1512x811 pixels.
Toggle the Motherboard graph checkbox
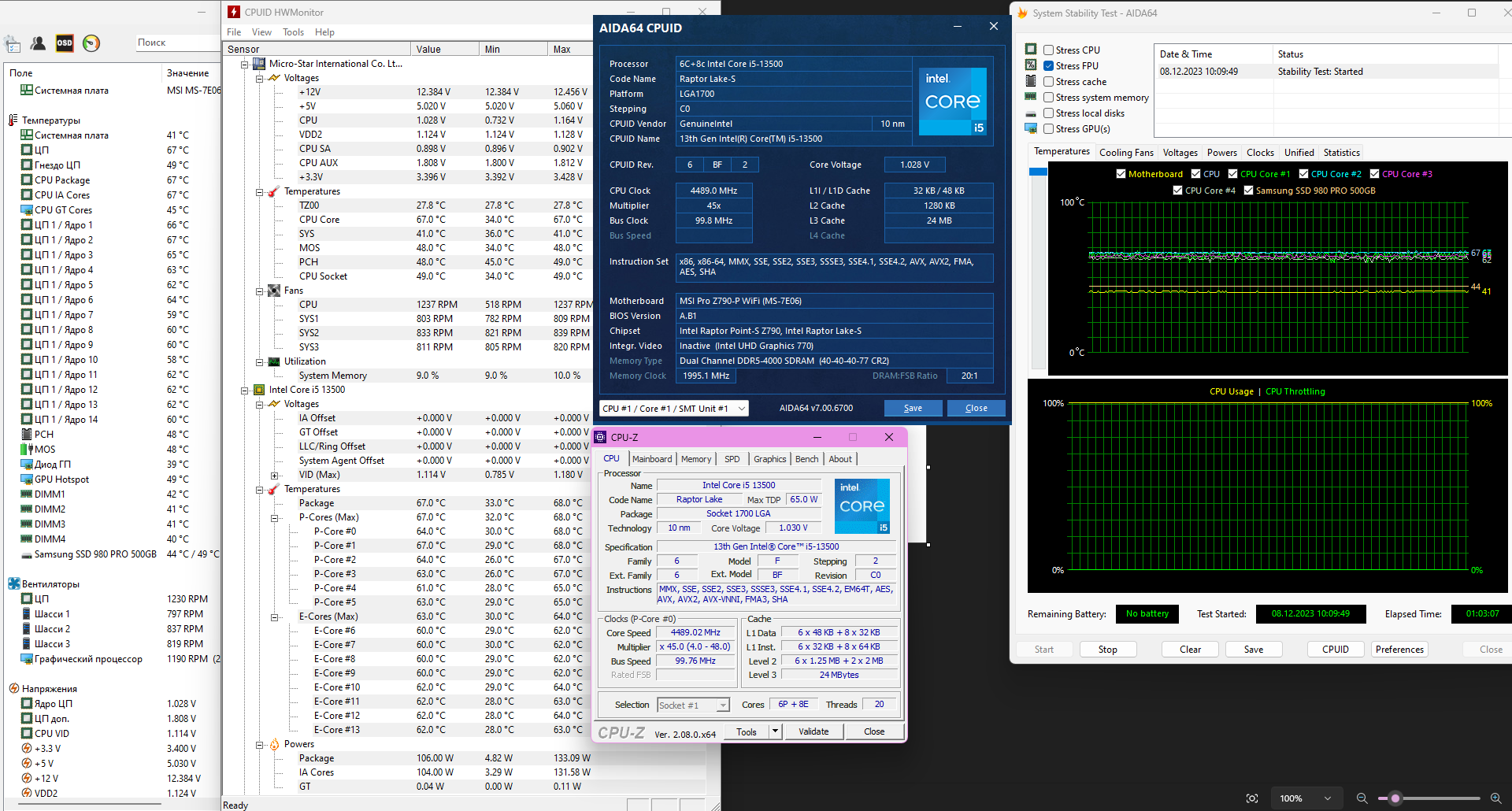(1121, 174)
